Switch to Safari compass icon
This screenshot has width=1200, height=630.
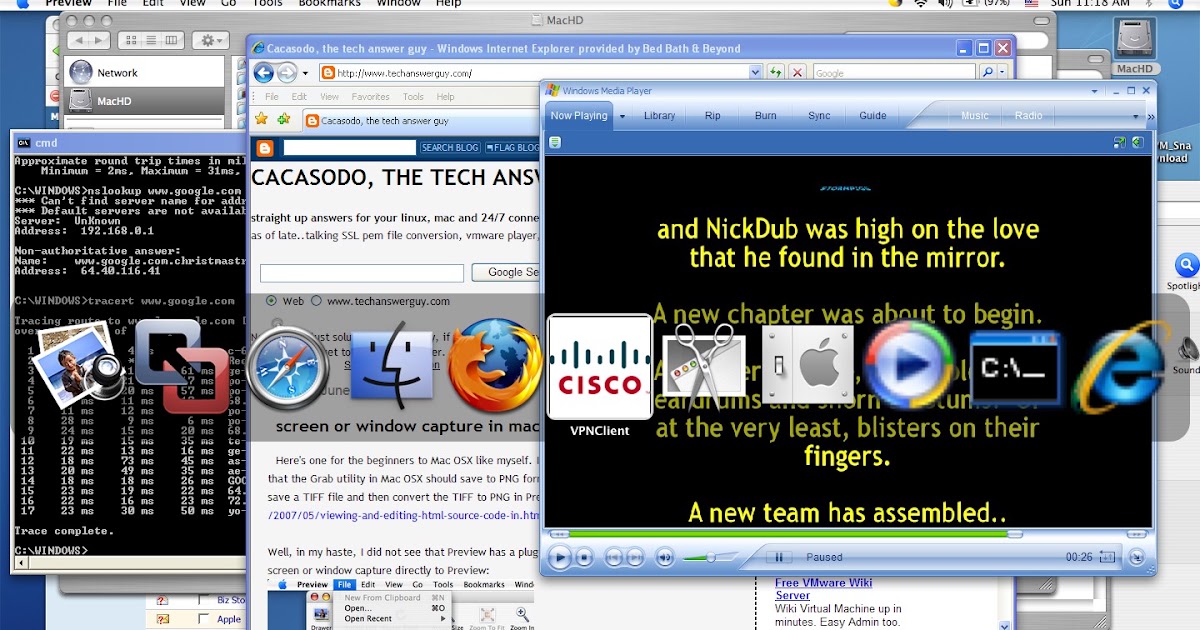[x=289, y=367]
